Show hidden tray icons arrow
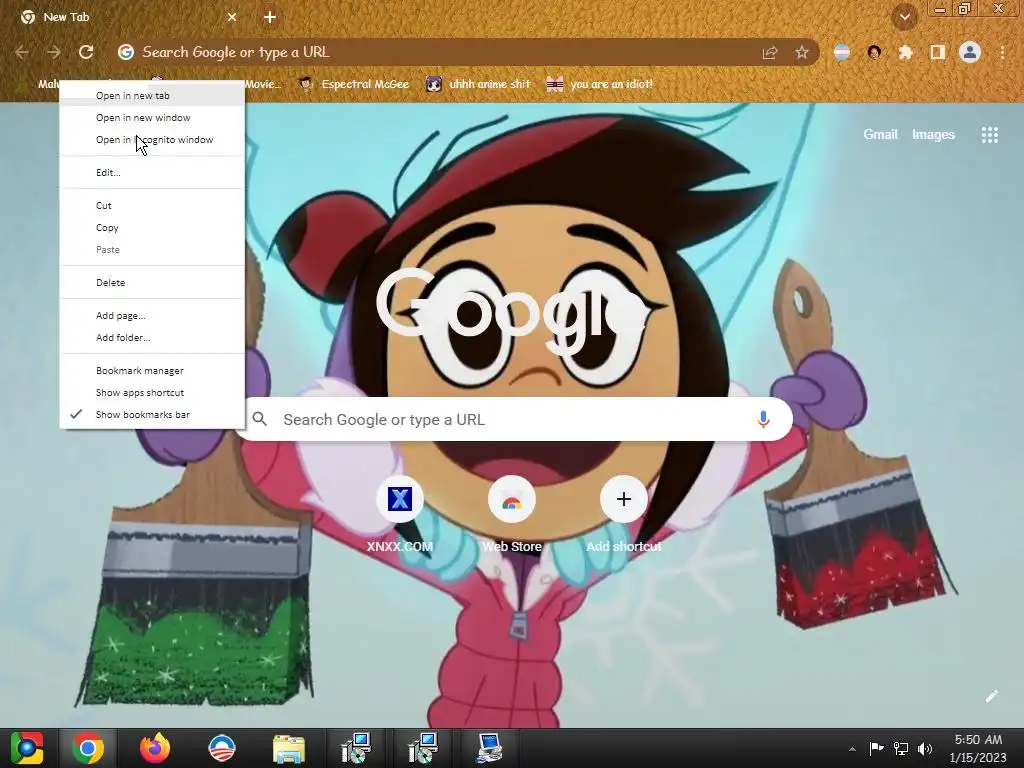 pyautogui.click(x=852, y=749)
